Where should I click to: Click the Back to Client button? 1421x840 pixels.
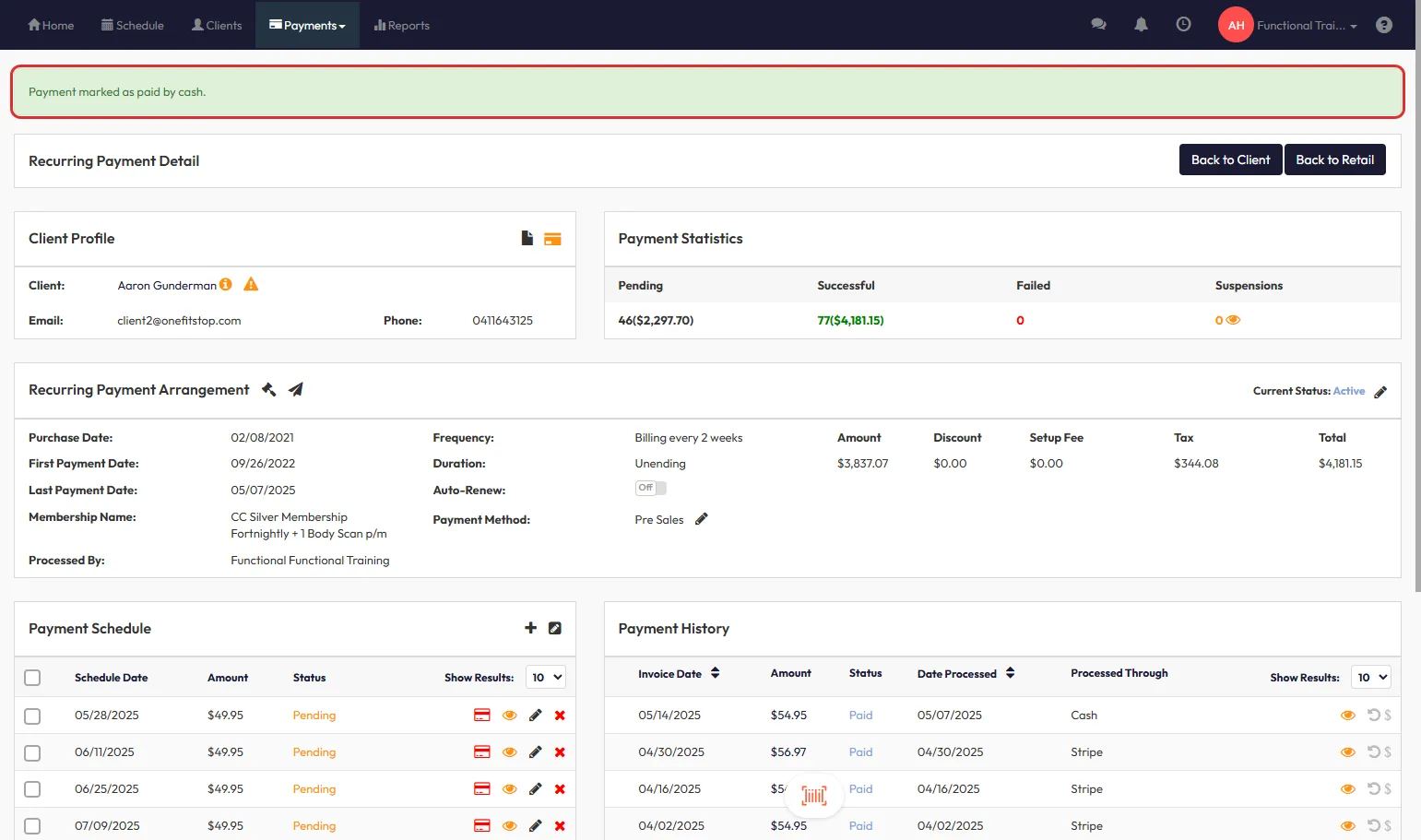click(1230, 160)
